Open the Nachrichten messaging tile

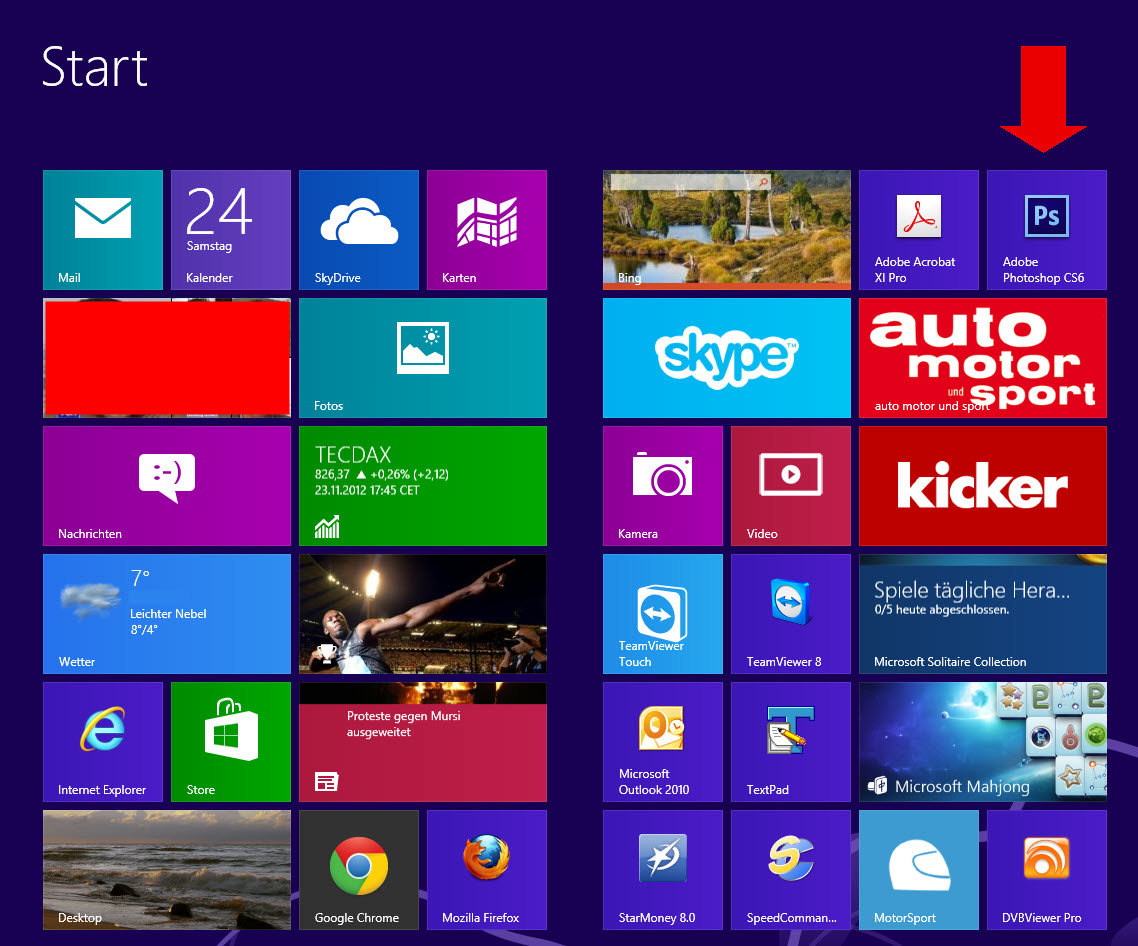[167, 486]
